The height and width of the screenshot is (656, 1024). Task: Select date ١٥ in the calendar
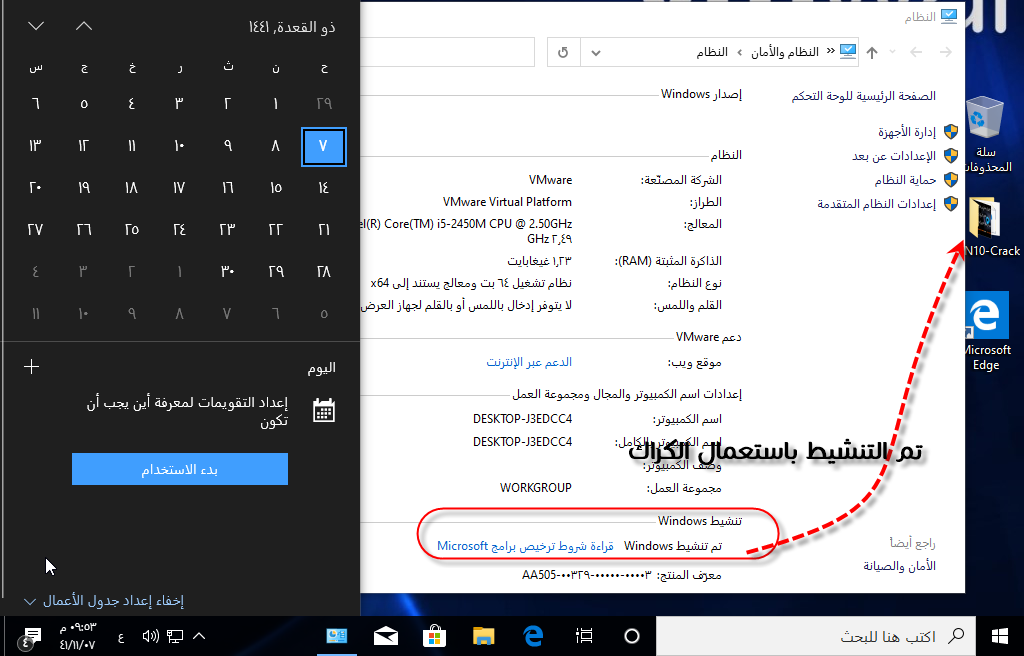click(x=276, y=188)
